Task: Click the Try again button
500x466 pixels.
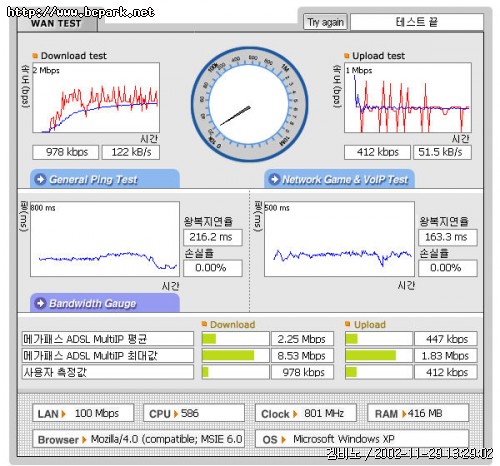Action: (325, 22)
